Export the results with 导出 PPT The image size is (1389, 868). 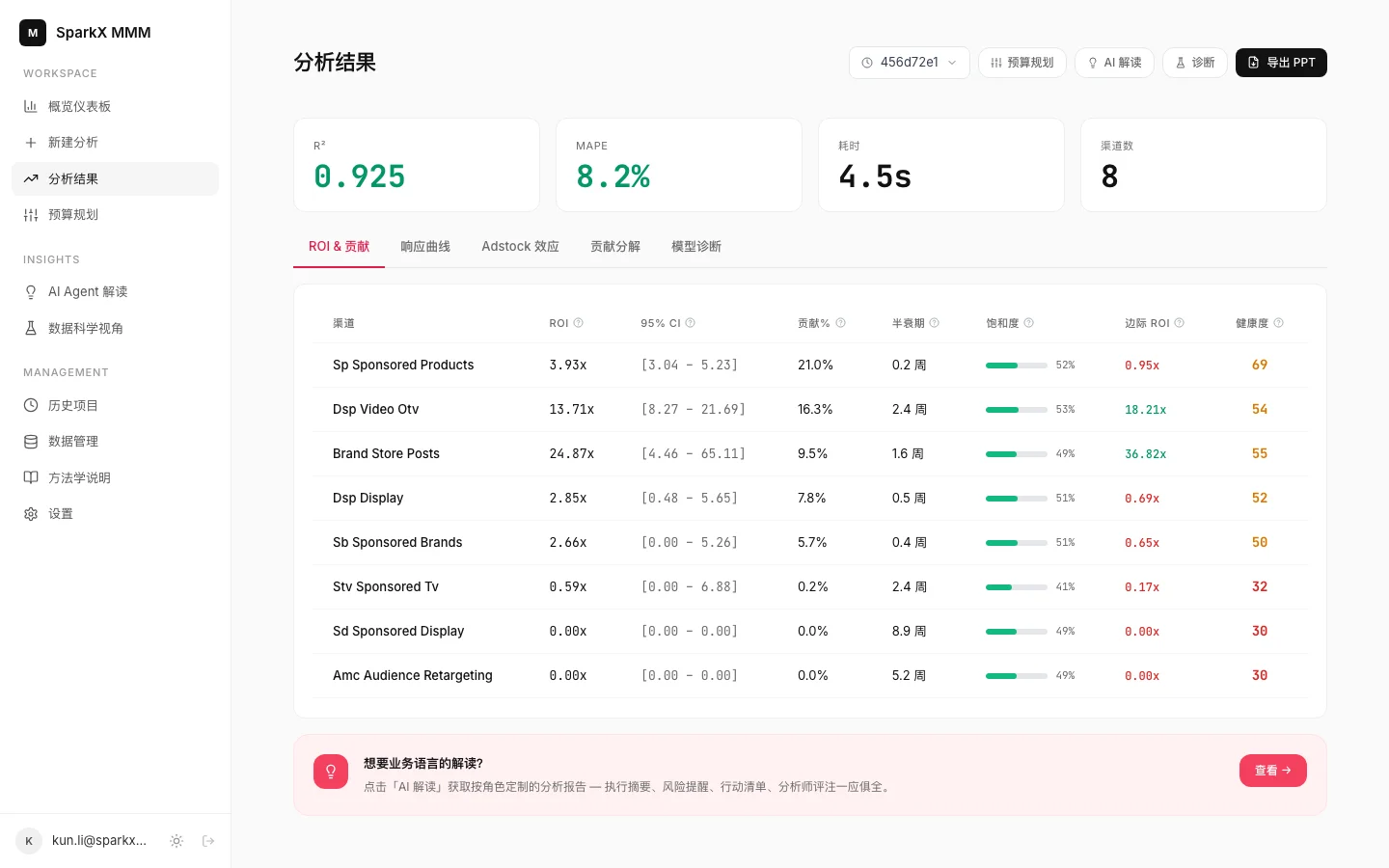[1281, 63]
